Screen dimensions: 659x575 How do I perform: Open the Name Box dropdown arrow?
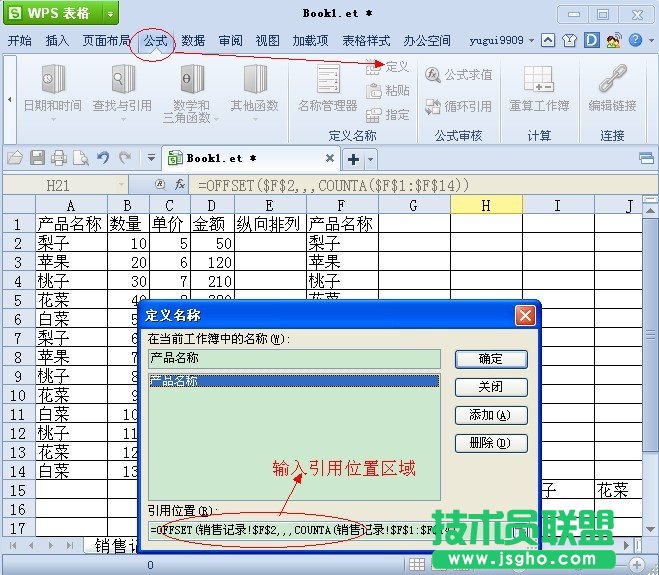pos(121,185)
